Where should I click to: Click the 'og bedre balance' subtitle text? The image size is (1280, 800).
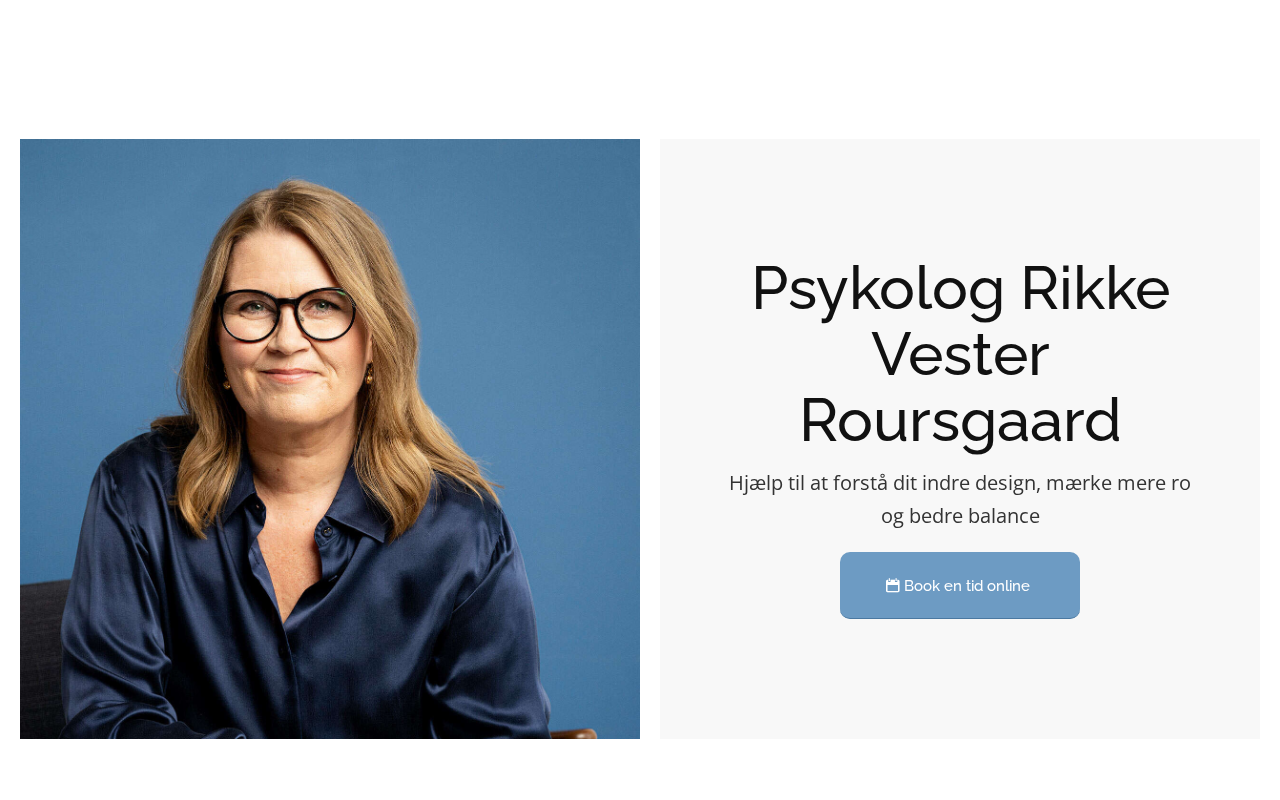pyautogui.click(x=960, y=516)
